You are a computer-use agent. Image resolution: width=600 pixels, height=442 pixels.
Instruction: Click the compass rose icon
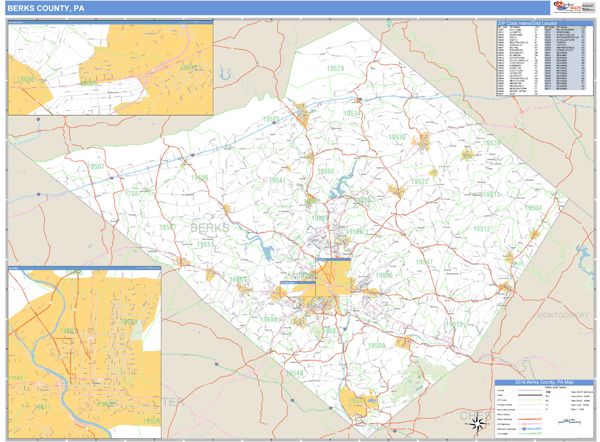[477, 424]
